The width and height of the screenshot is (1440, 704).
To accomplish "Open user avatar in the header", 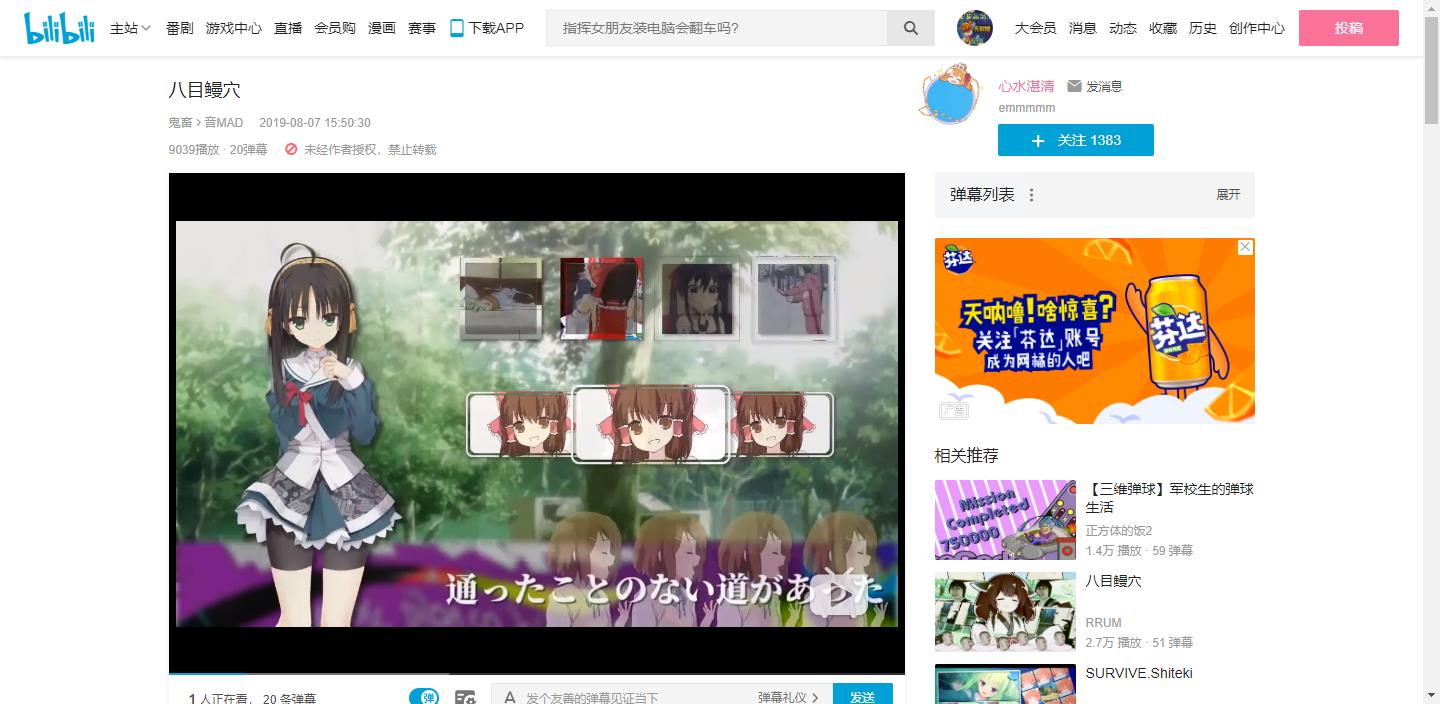I will (x=975, y=28).
